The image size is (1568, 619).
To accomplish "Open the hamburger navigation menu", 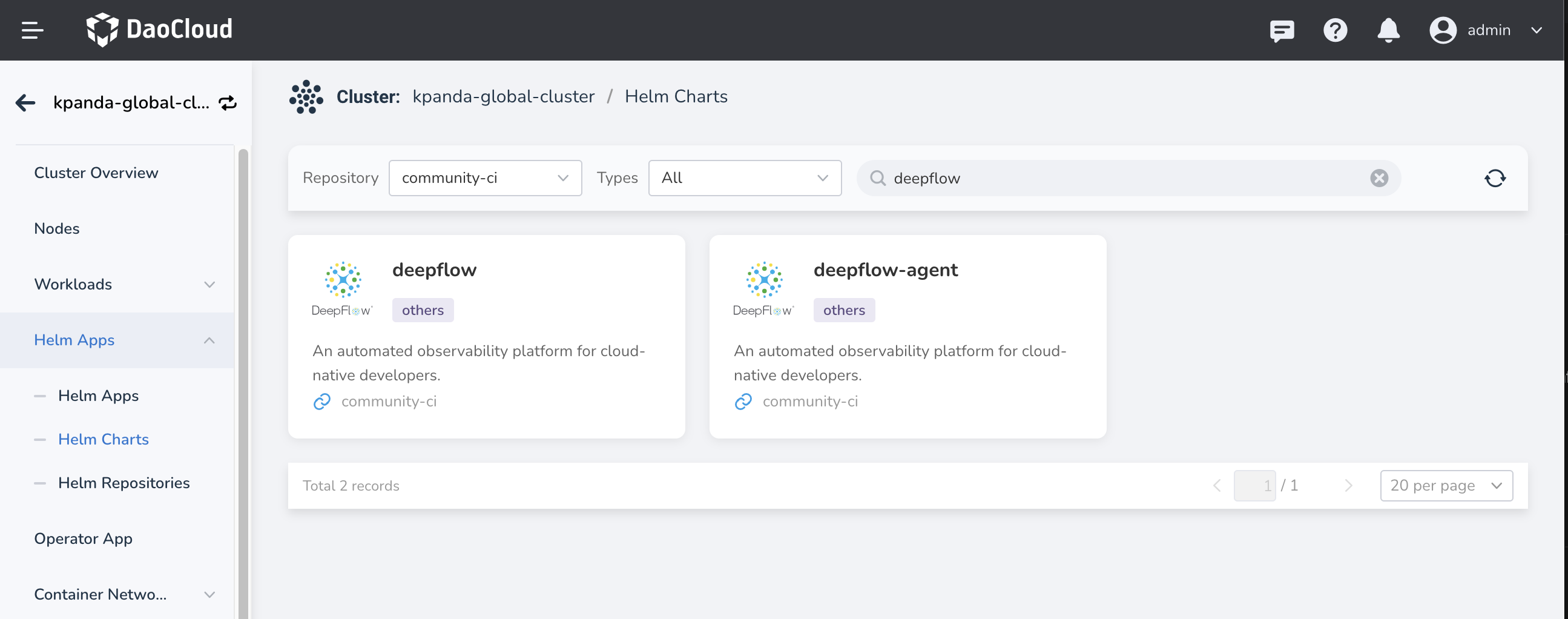I will click(x=32, y=30).
